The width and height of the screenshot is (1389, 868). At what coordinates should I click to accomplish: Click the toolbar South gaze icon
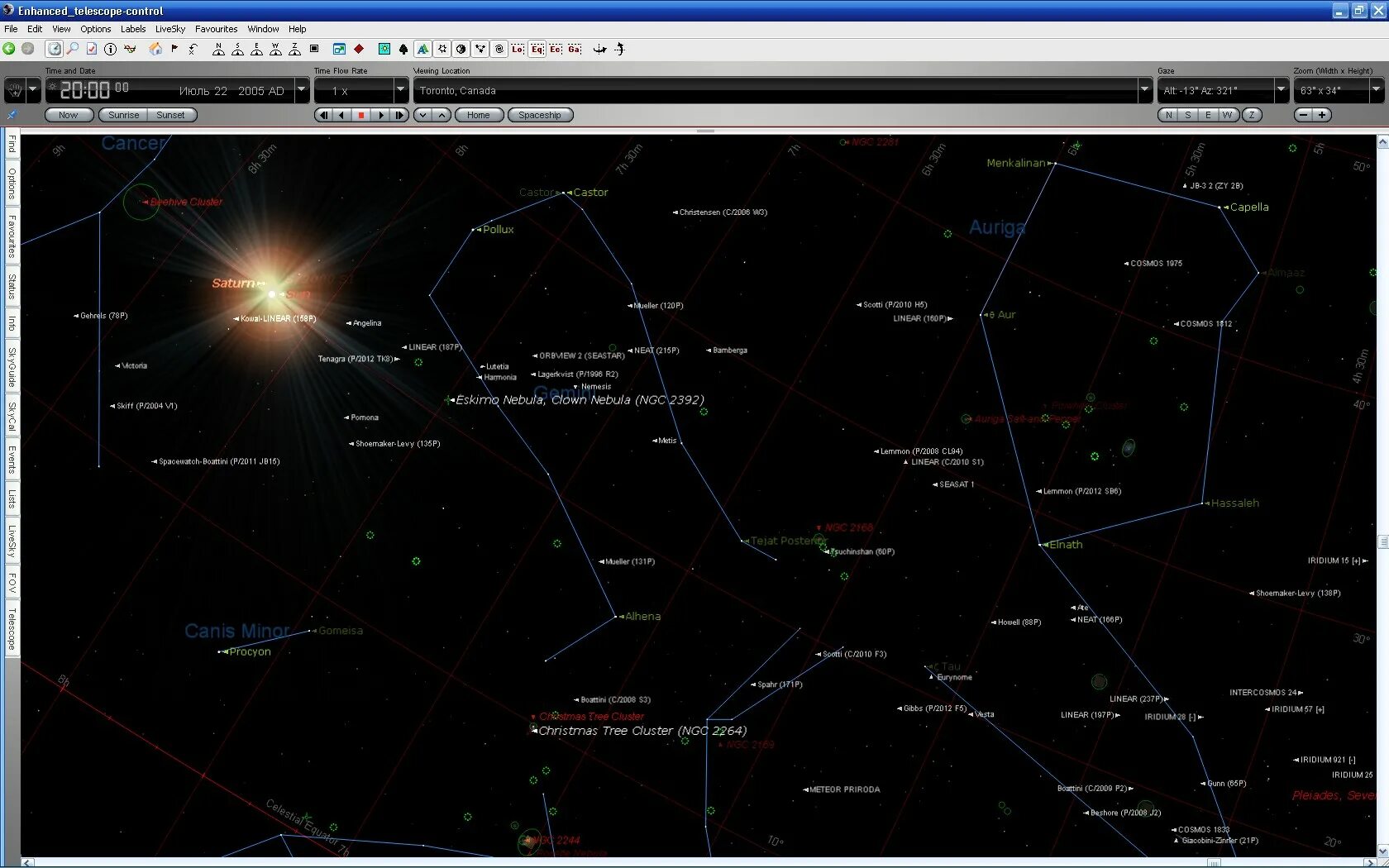[x=237, y=49]
